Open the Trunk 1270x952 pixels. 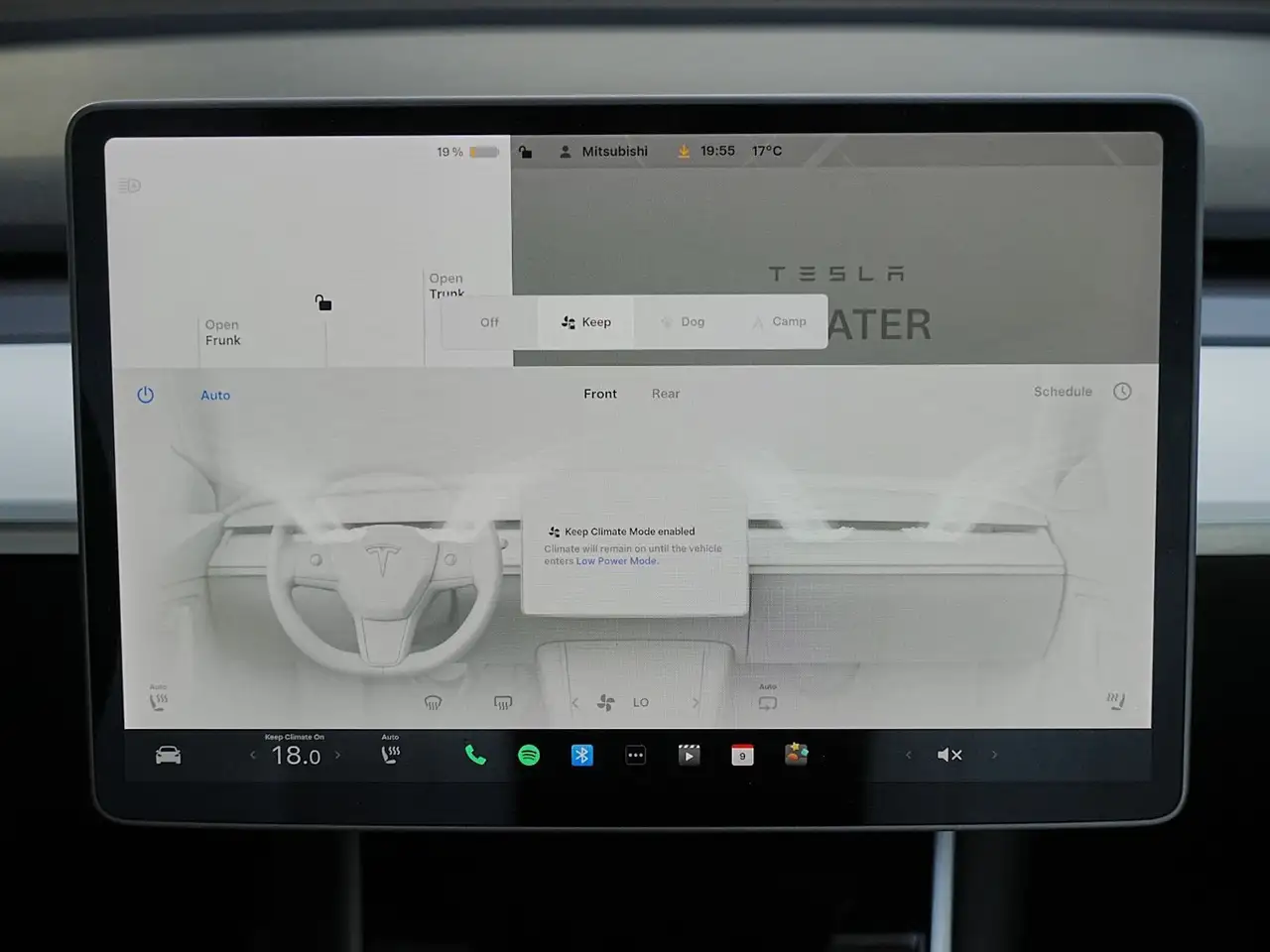(446, 286)
